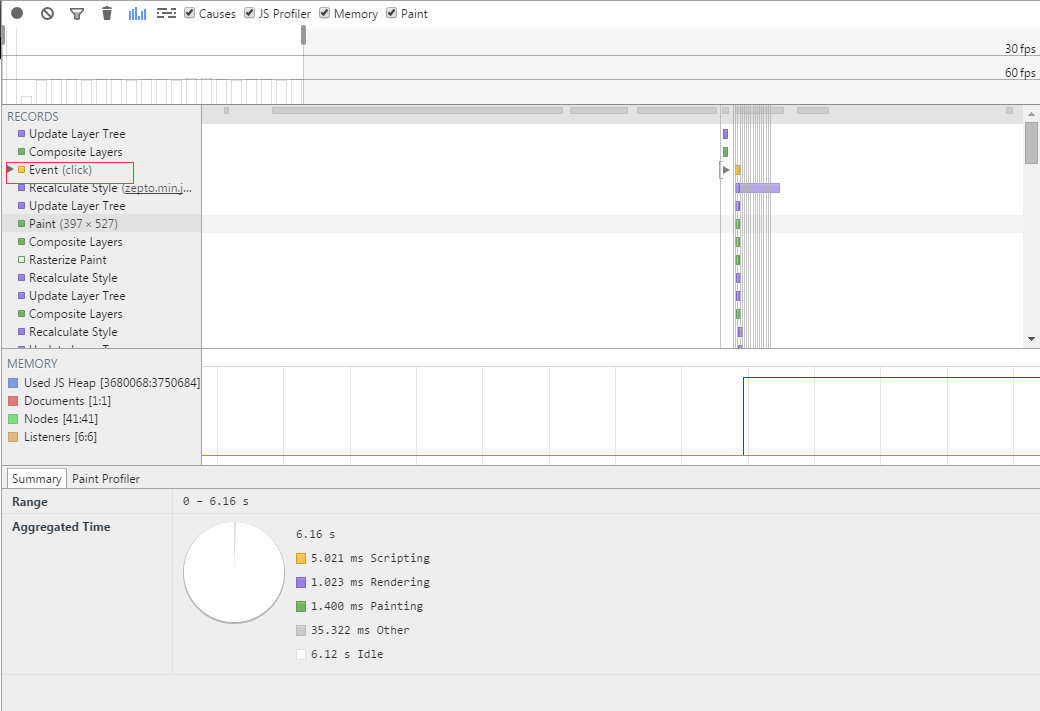The width and height of the screenshot is (1040, 711).
Task: Click the expand triangle on the timeline event bar
Action: [726, 170]
